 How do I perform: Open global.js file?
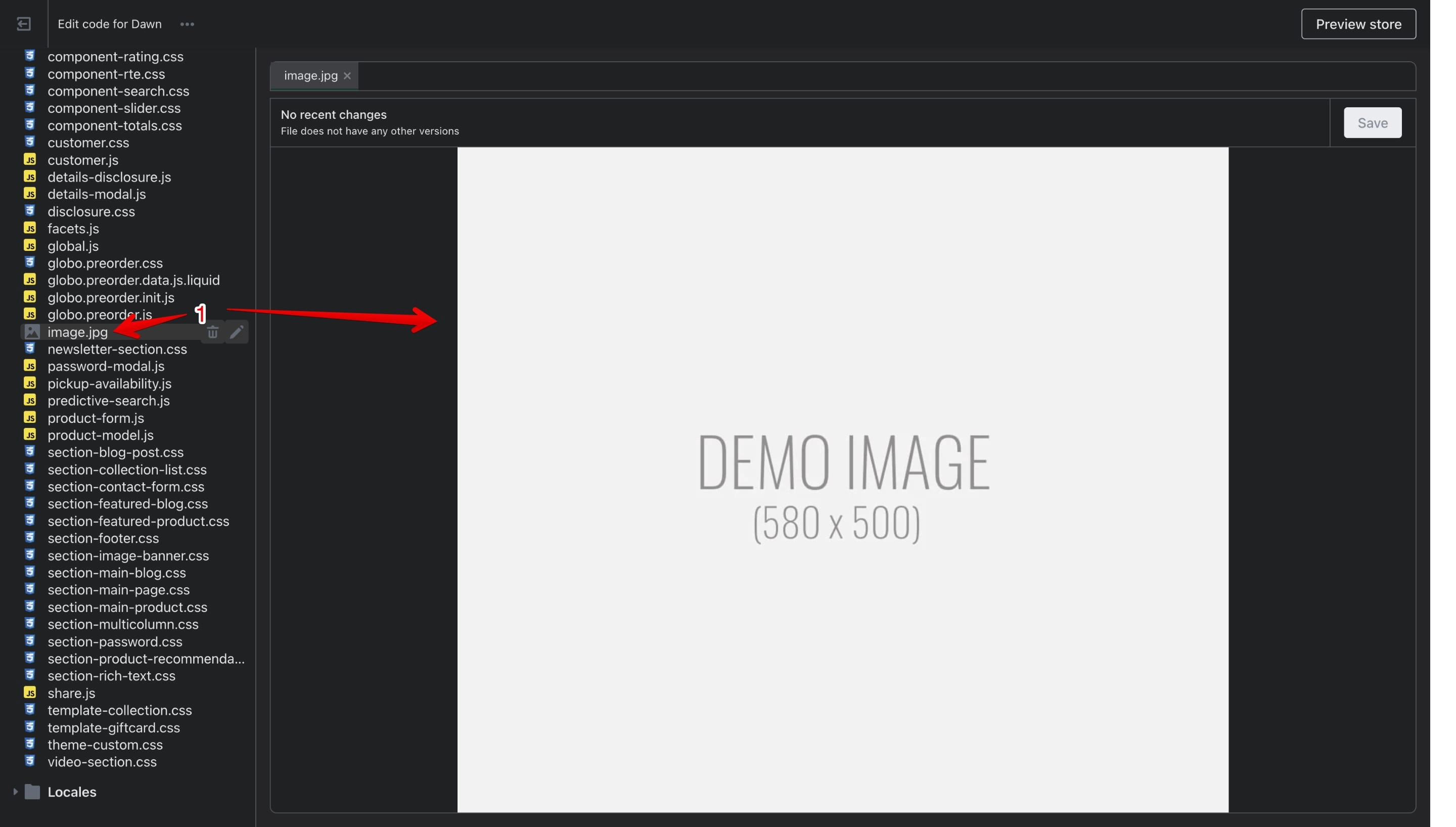point(73,246)
